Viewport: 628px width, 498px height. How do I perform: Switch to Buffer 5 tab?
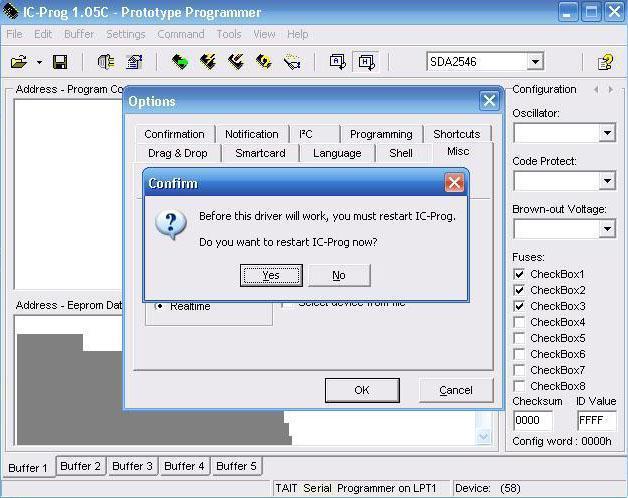pos(236,466)
